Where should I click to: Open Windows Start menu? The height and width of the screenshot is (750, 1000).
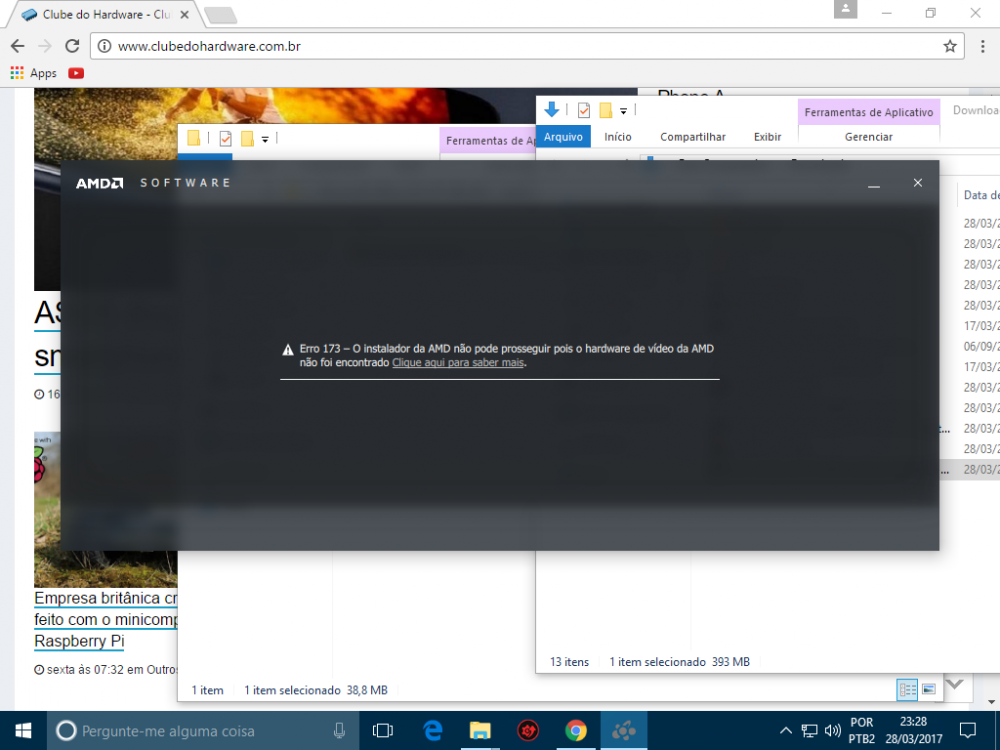point(23,731)
